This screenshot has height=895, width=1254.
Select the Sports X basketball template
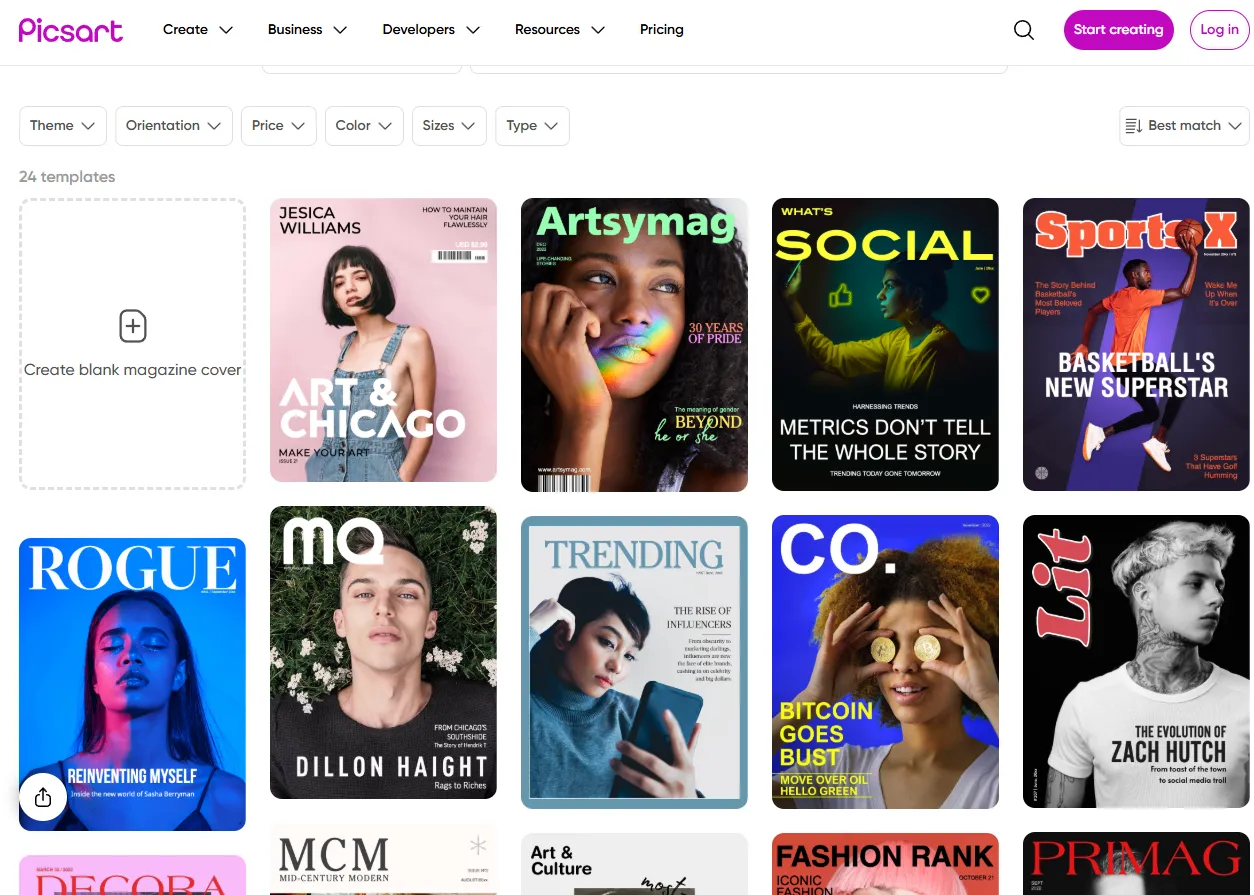(1136, 345)
